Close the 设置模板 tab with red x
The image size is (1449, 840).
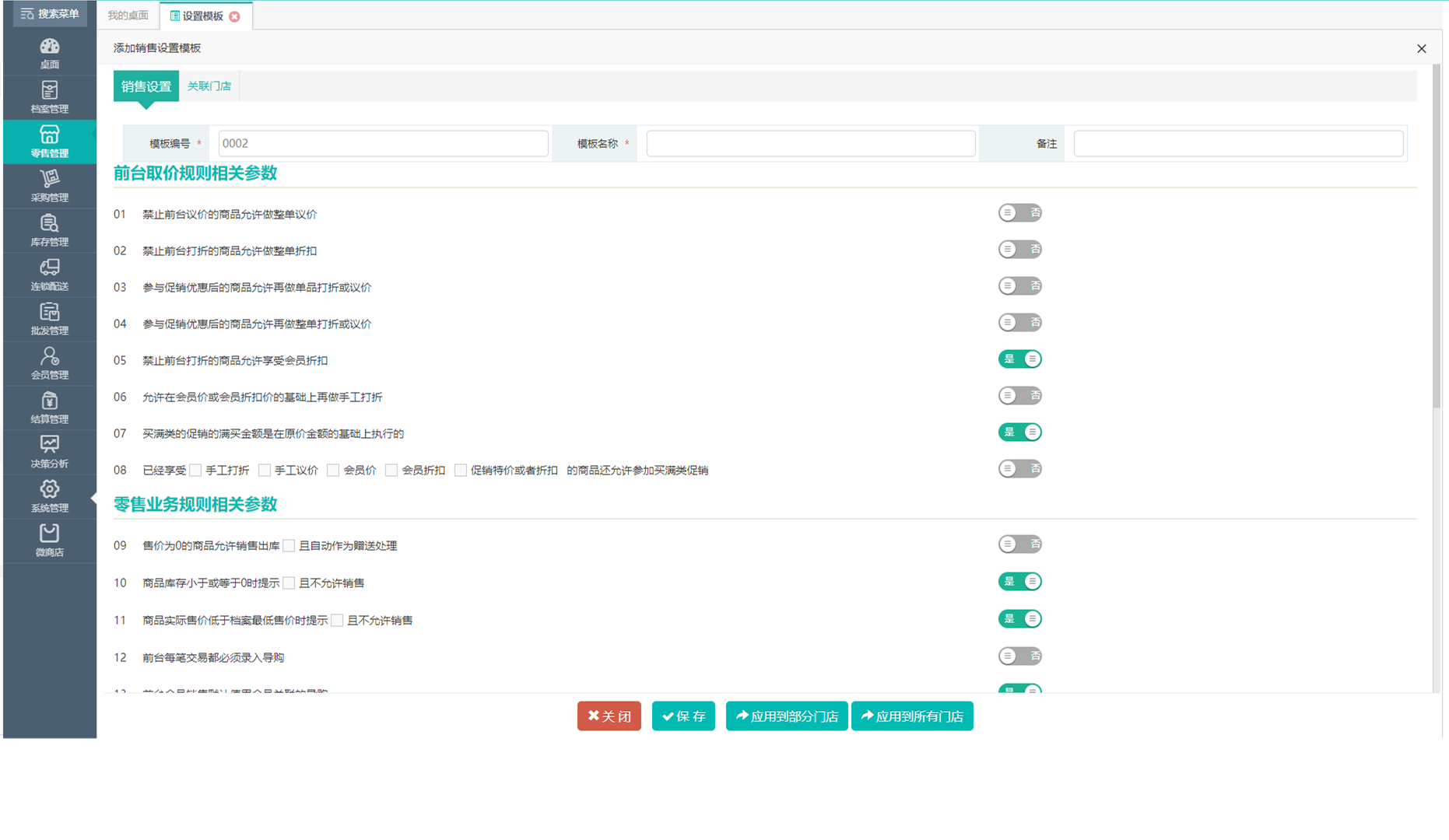click(235, 16)
